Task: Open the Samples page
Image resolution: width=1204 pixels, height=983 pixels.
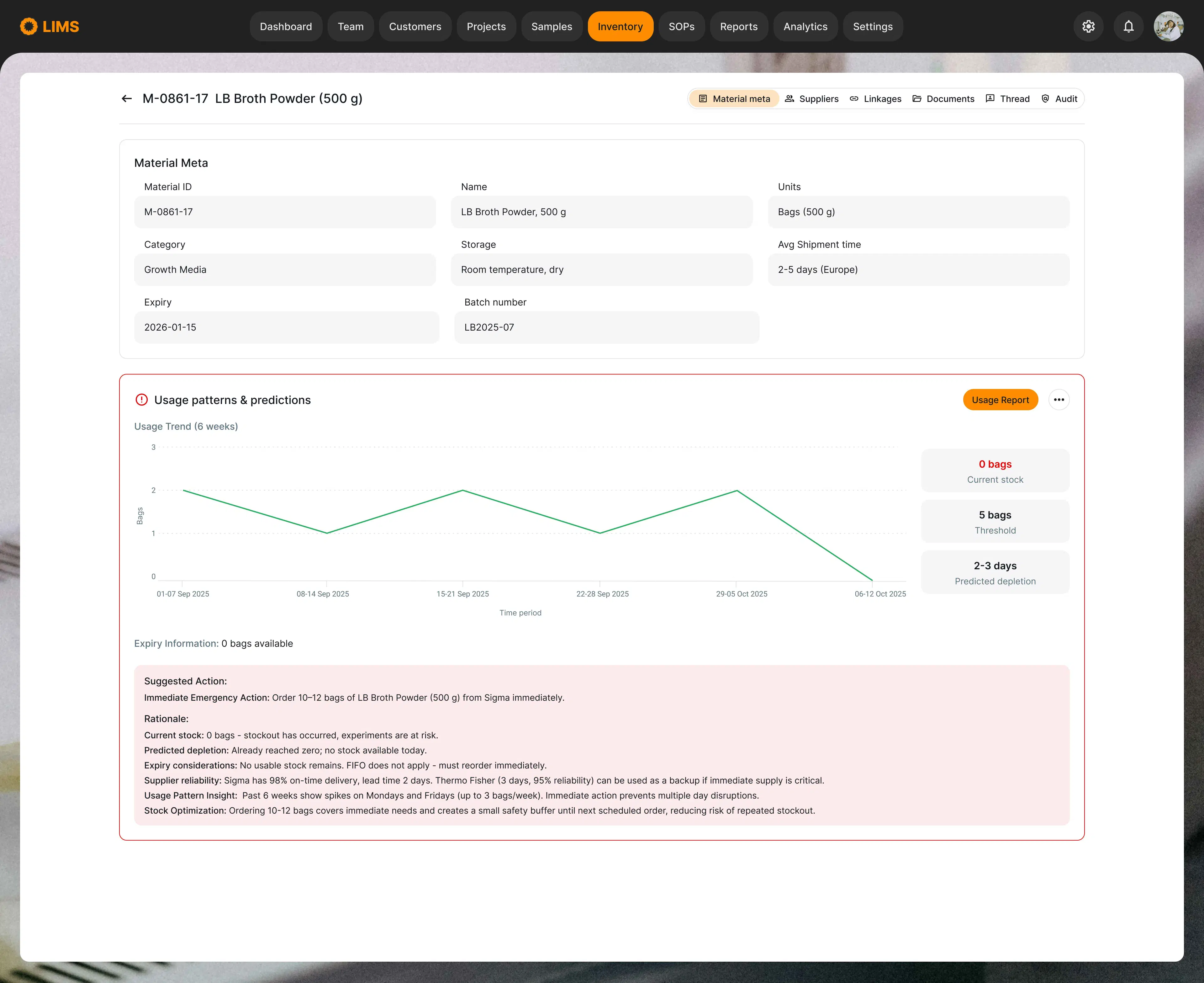Action: coord(551,26)
